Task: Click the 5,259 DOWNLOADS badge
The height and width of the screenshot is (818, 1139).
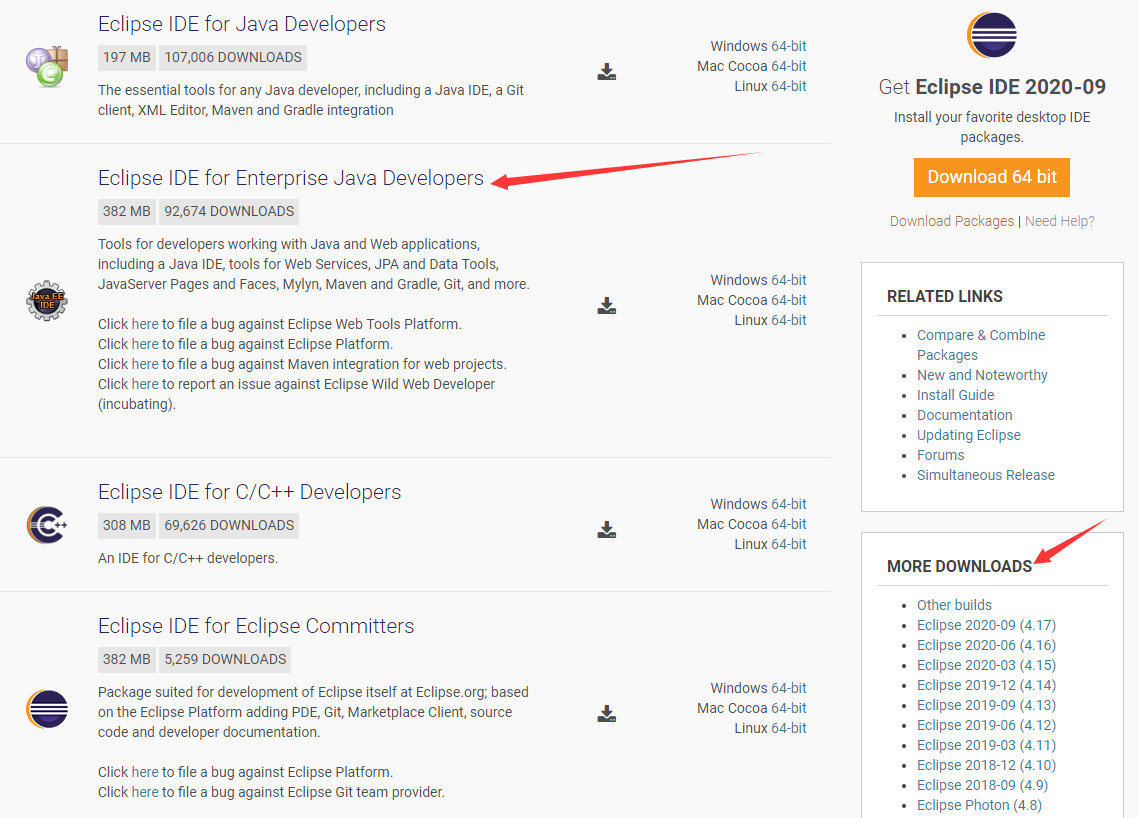Action: (225, 659)
